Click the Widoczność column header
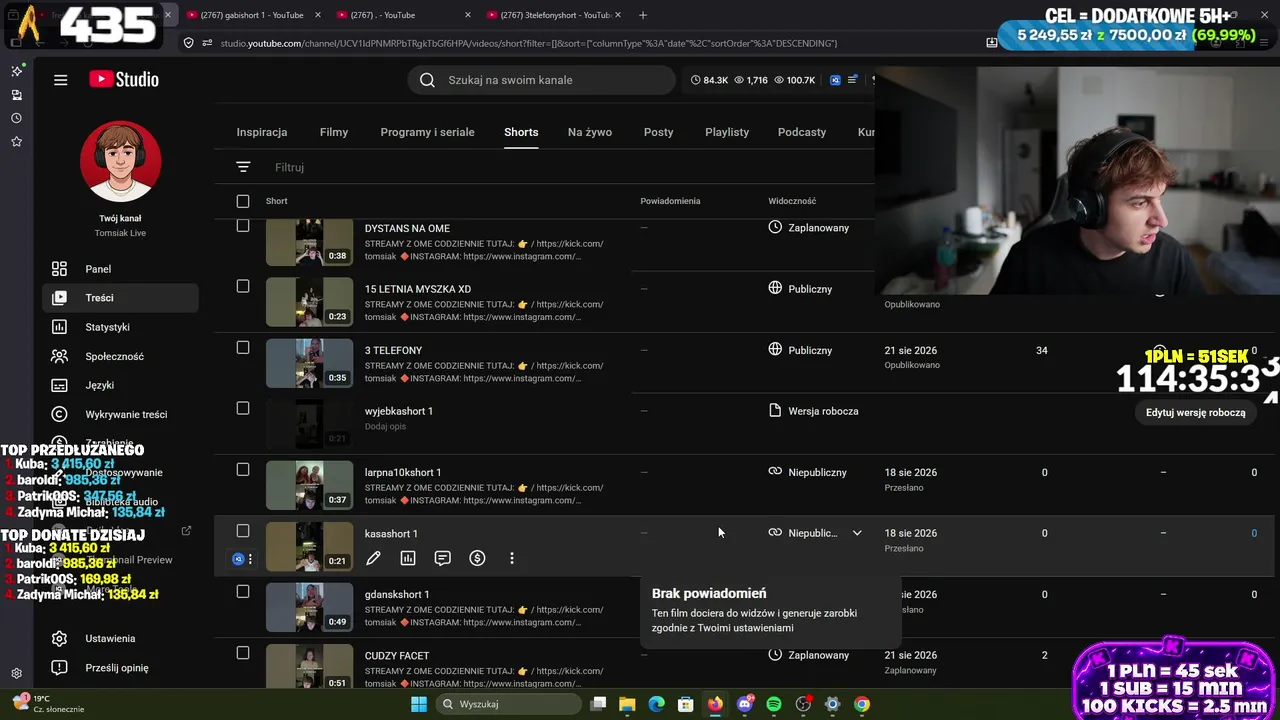Screen dimensions: 1280x720 point(792,201)
